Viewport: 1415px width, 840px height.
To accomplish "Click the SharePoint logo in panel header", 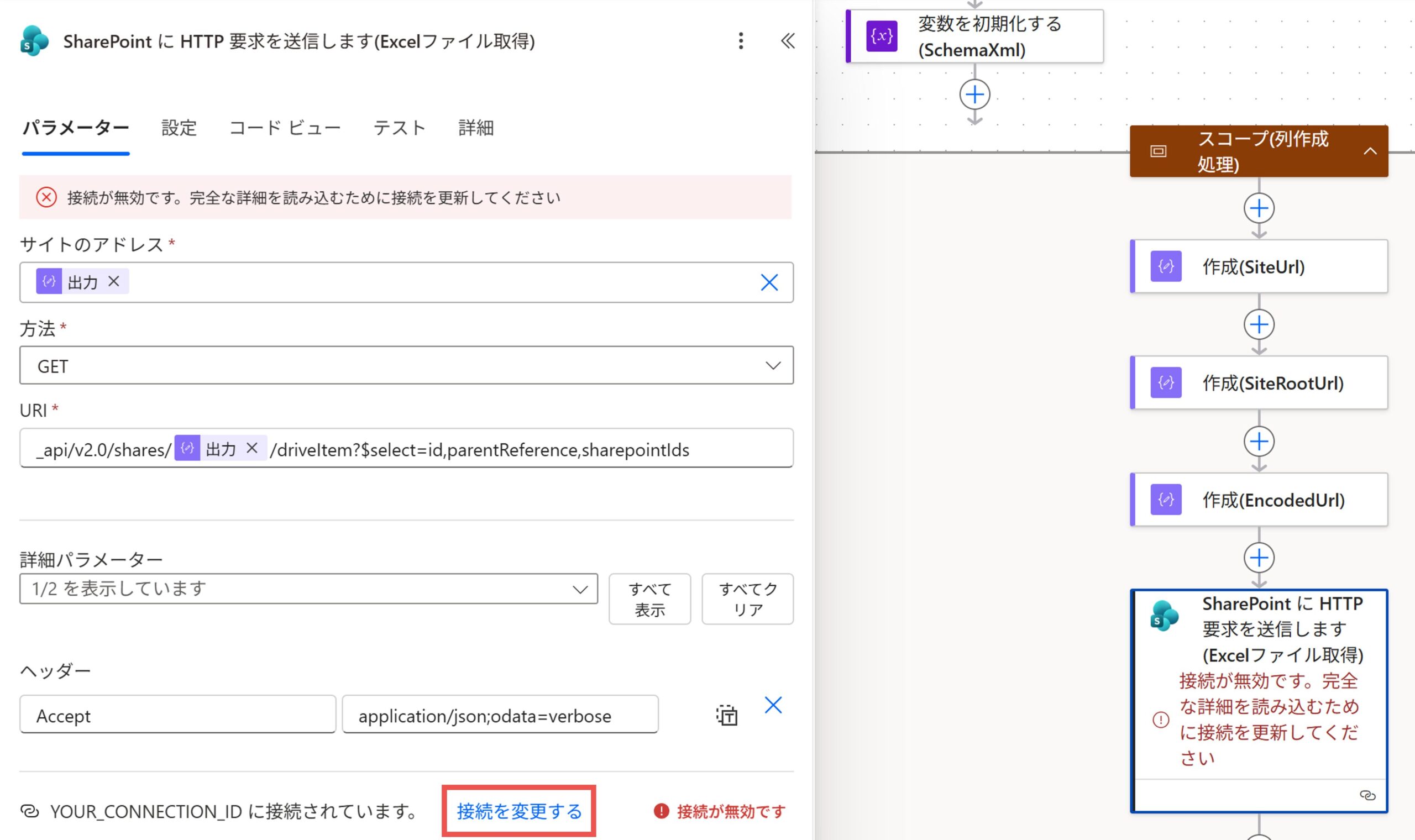I will pyautogui.click(x=34, y=41).
